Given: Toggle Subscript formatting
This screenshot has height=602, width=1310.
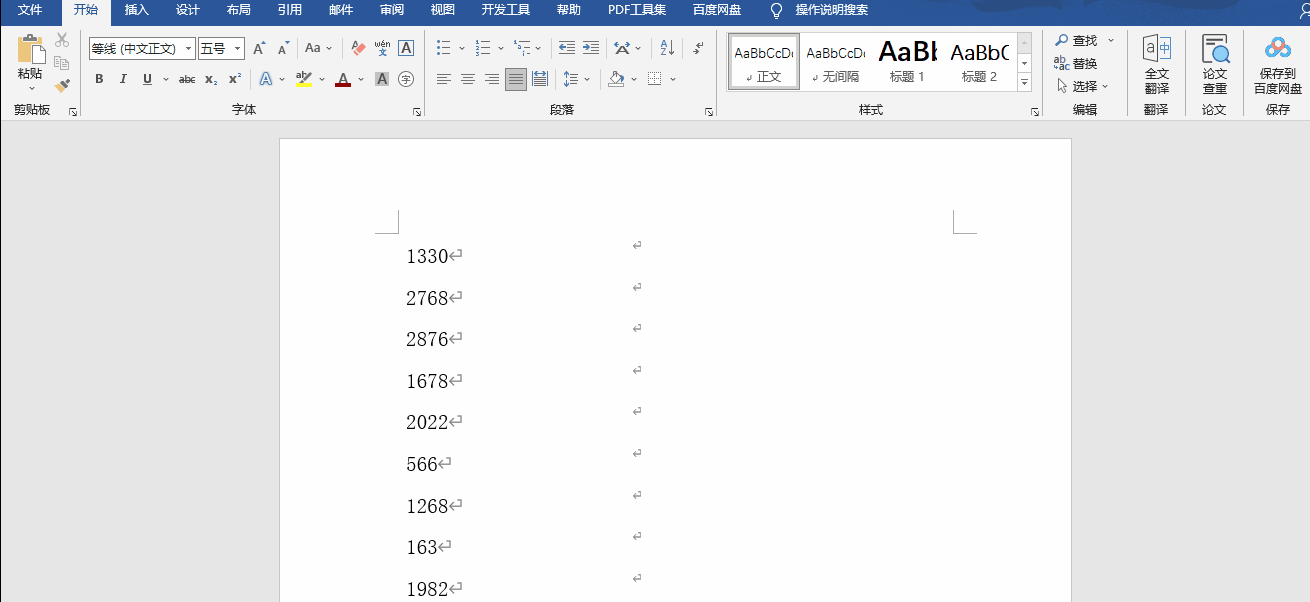Looking at the screenshot, I should 211,79.
